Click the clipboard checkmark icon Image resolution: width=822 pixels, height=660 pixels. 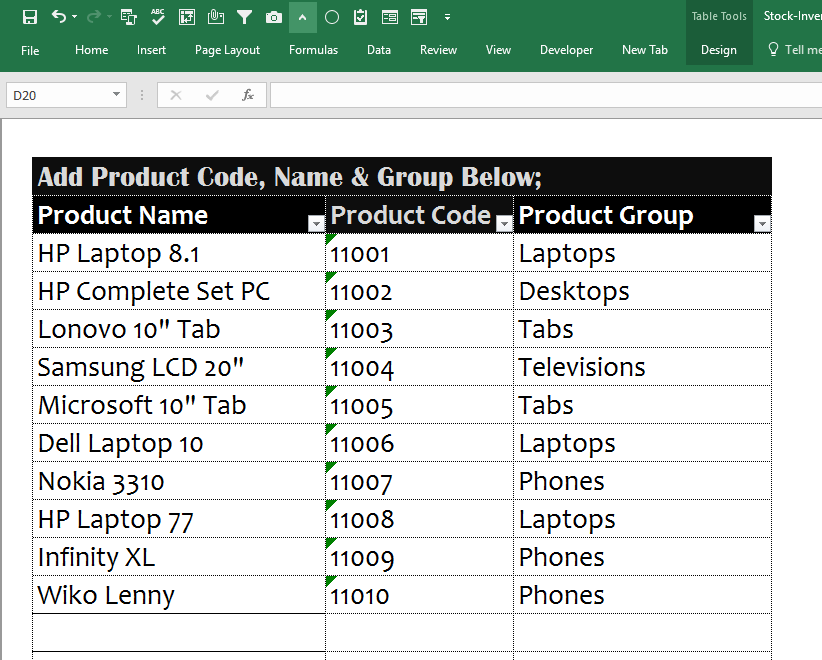click(x=361, y=17)
